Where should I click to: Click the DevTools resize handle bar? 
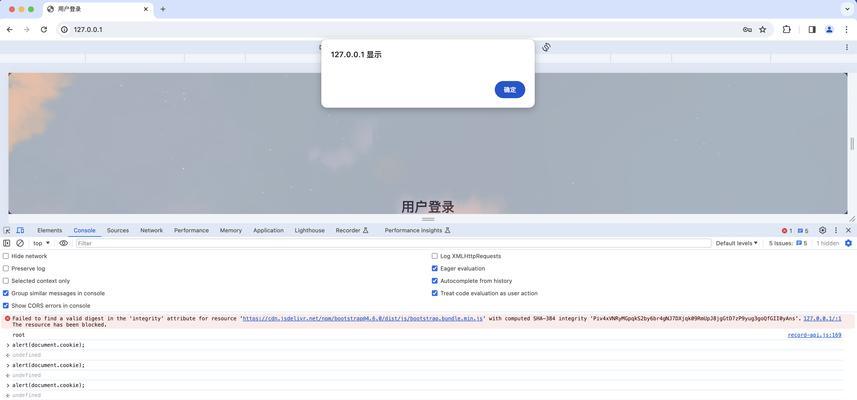(428, 219)
